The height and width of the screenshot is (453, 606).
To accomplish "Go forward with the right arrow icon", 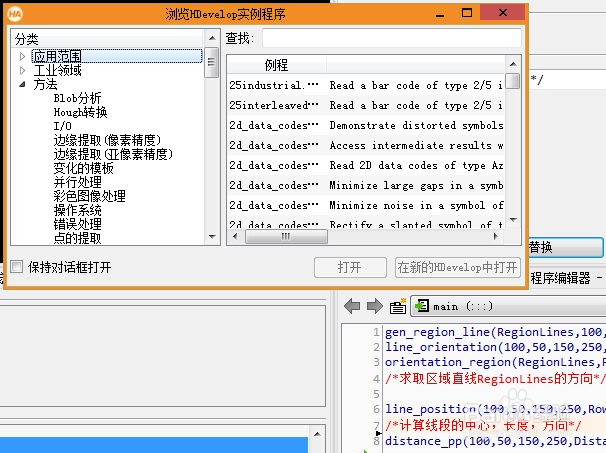I will click(x=374, y=306).
